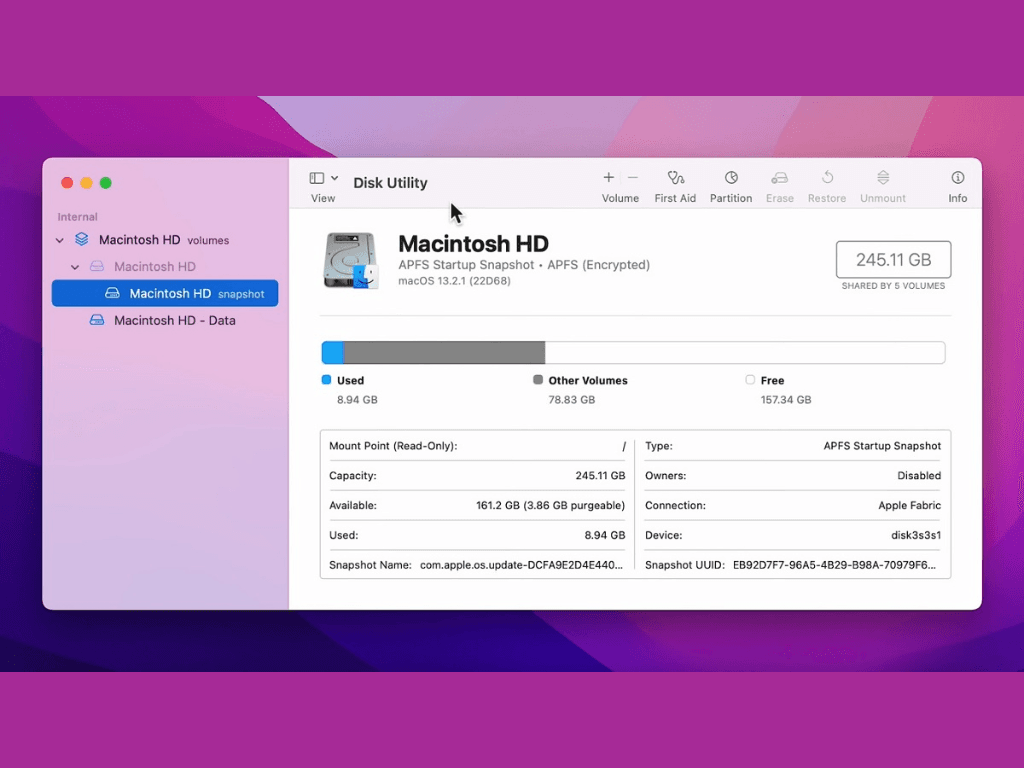The height and width of the screenshot is (768, 1024).
Task: Open the View dropdown chevron
Action: [335, 178]
